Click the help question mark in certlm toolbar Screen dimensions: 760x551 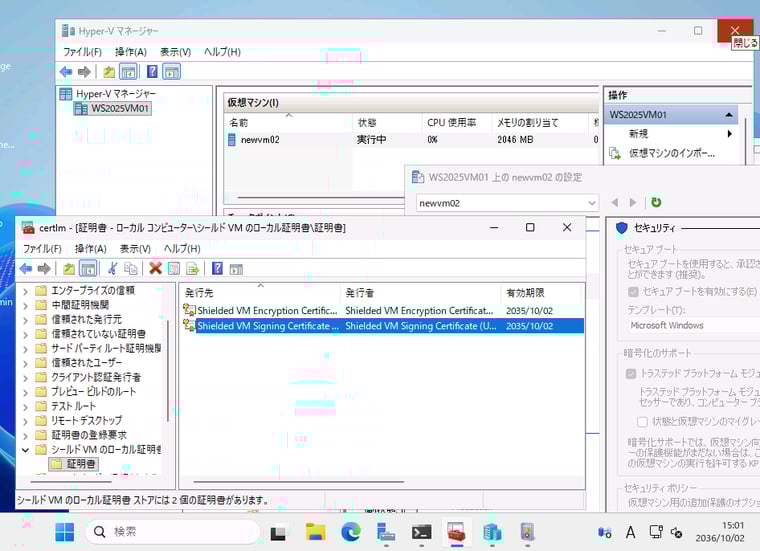(x=217, y=268)
